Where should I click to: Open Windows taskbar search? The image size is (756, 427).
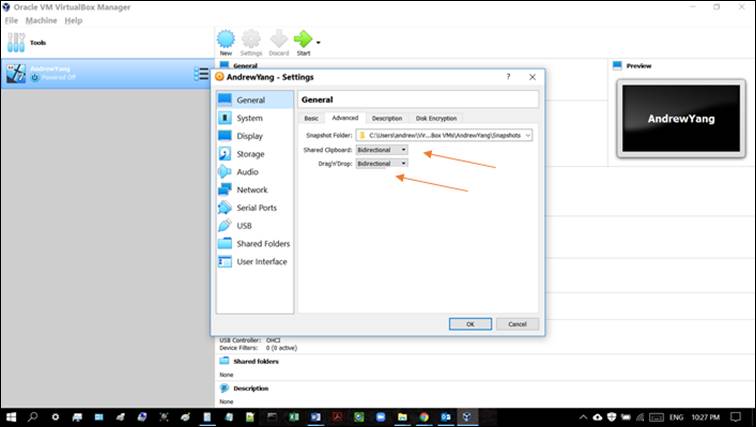click(x=32, y=417)
